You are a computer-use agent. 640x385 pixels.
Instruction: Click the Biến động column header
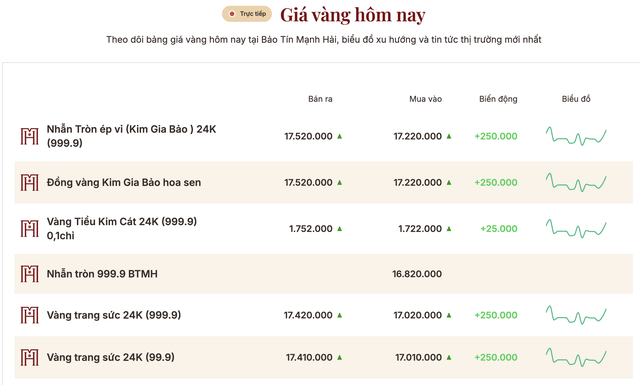(x=498, y=99)
